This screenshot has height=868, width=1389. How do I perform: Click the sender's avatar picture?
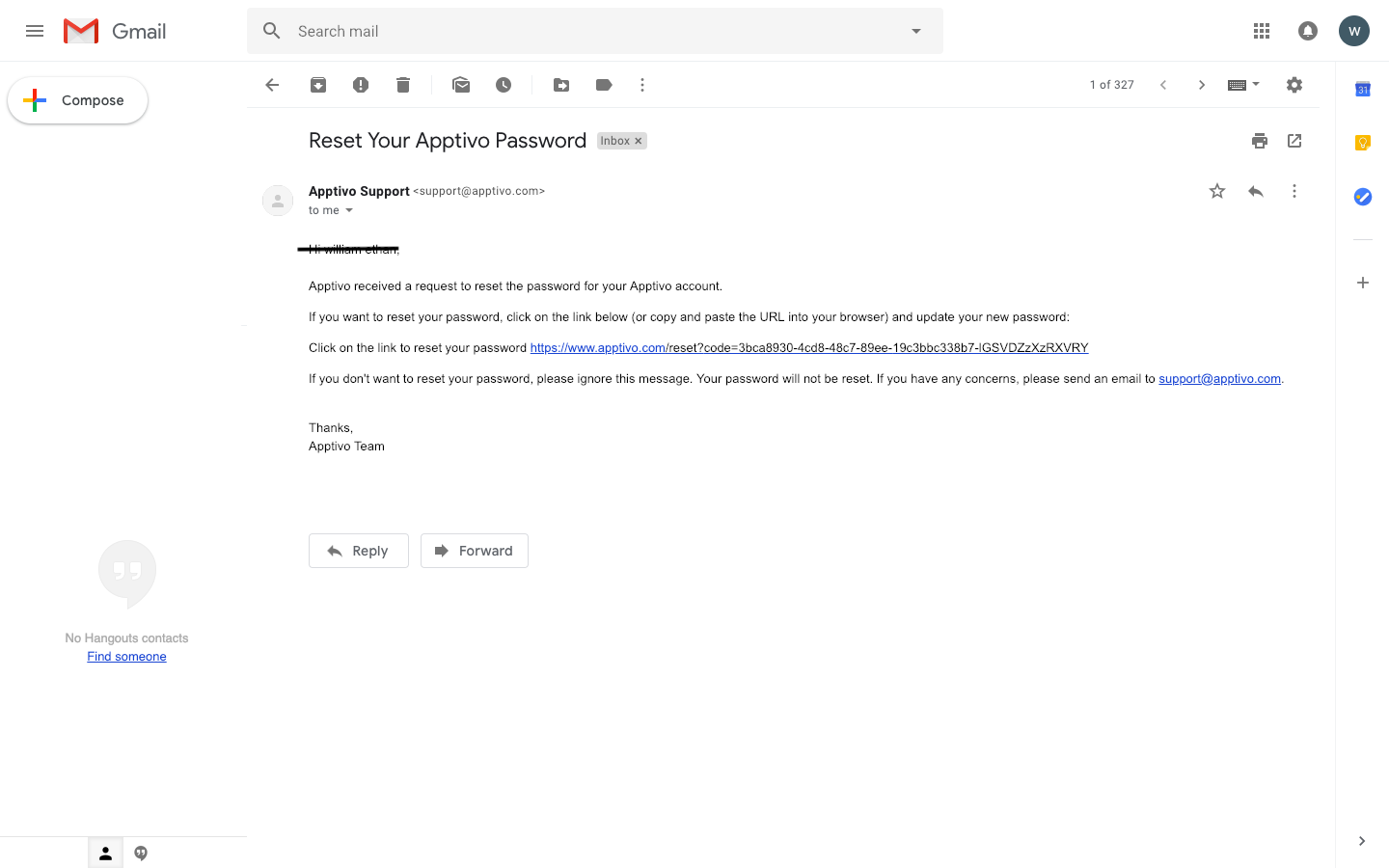pyautogui.click(x=278, y=201)
